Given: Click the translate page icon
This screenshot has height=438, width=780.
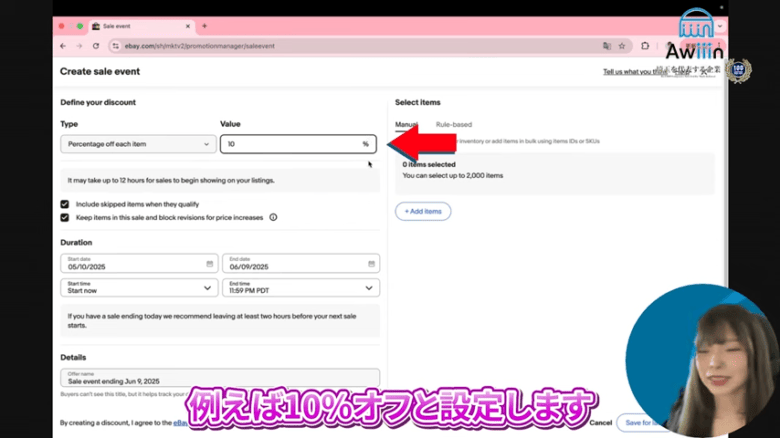Looking at the screenshot, I should pyautogui.click(x=607, y=46).
